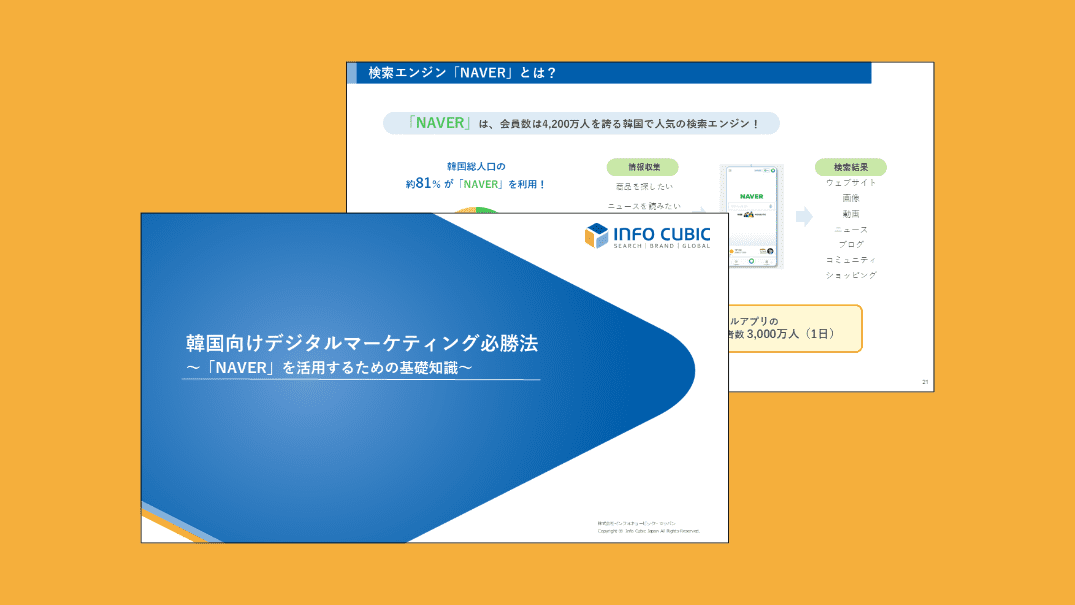The image size is (1075, 605).
Task: Click the text ニュースを読みたい
Action: (x=644, y=206)
